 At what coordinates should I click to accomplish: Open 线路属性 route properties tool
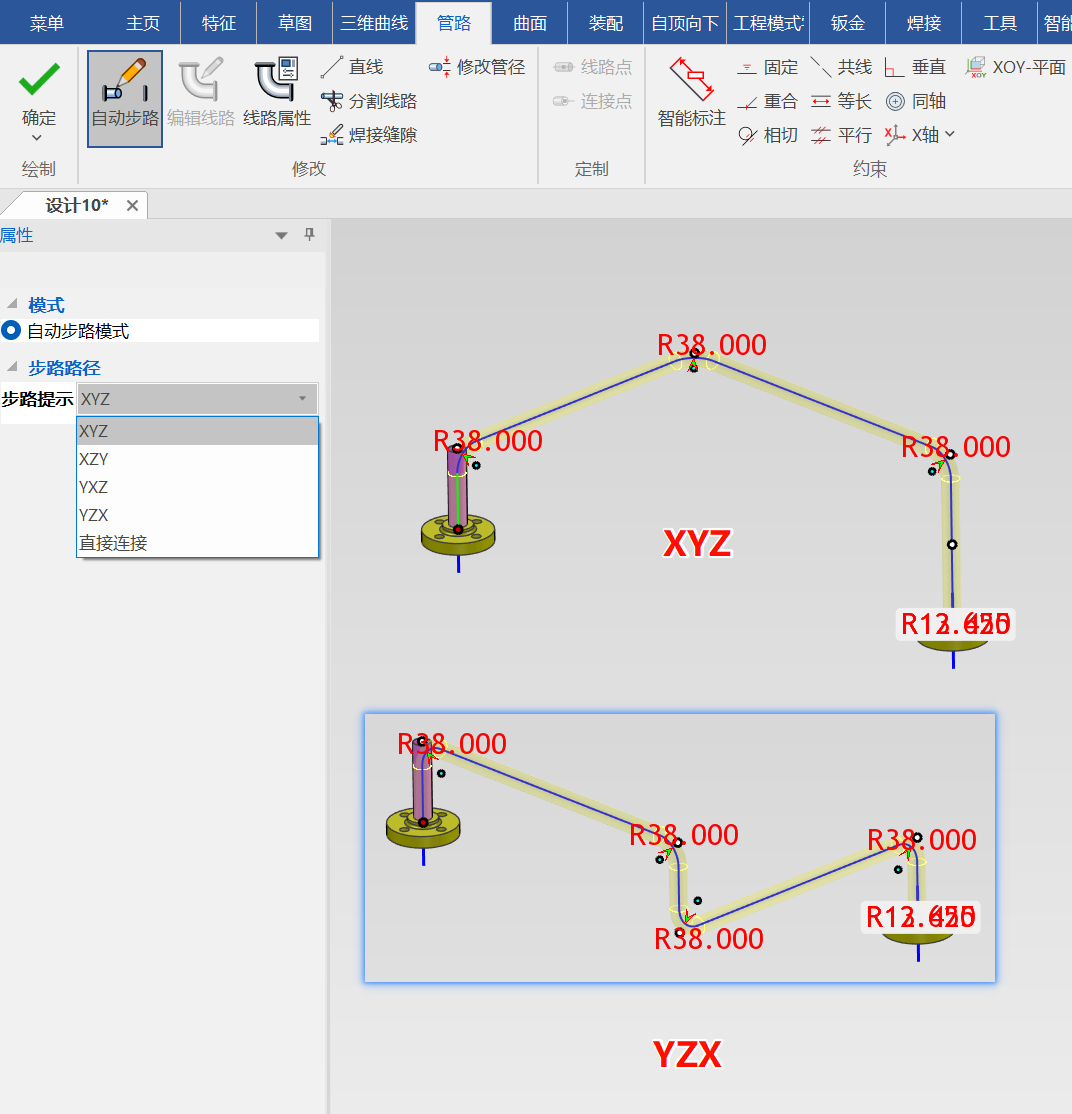click(x=277, y=98)
